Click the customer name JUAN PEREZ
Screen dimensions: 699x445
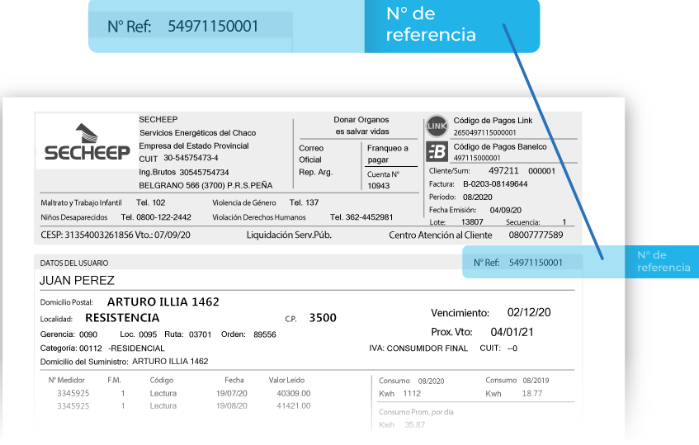77,280
